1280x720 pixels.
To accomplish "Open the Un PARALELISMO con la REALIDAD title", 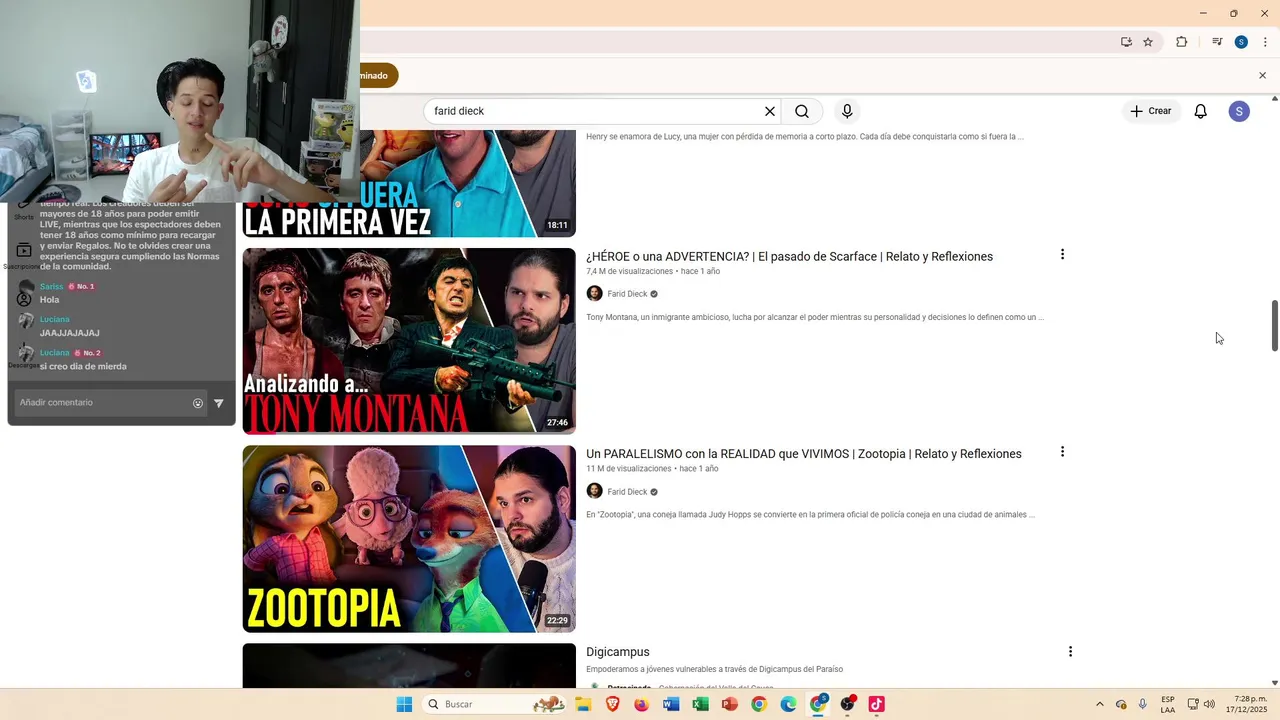I will (803, 454).
